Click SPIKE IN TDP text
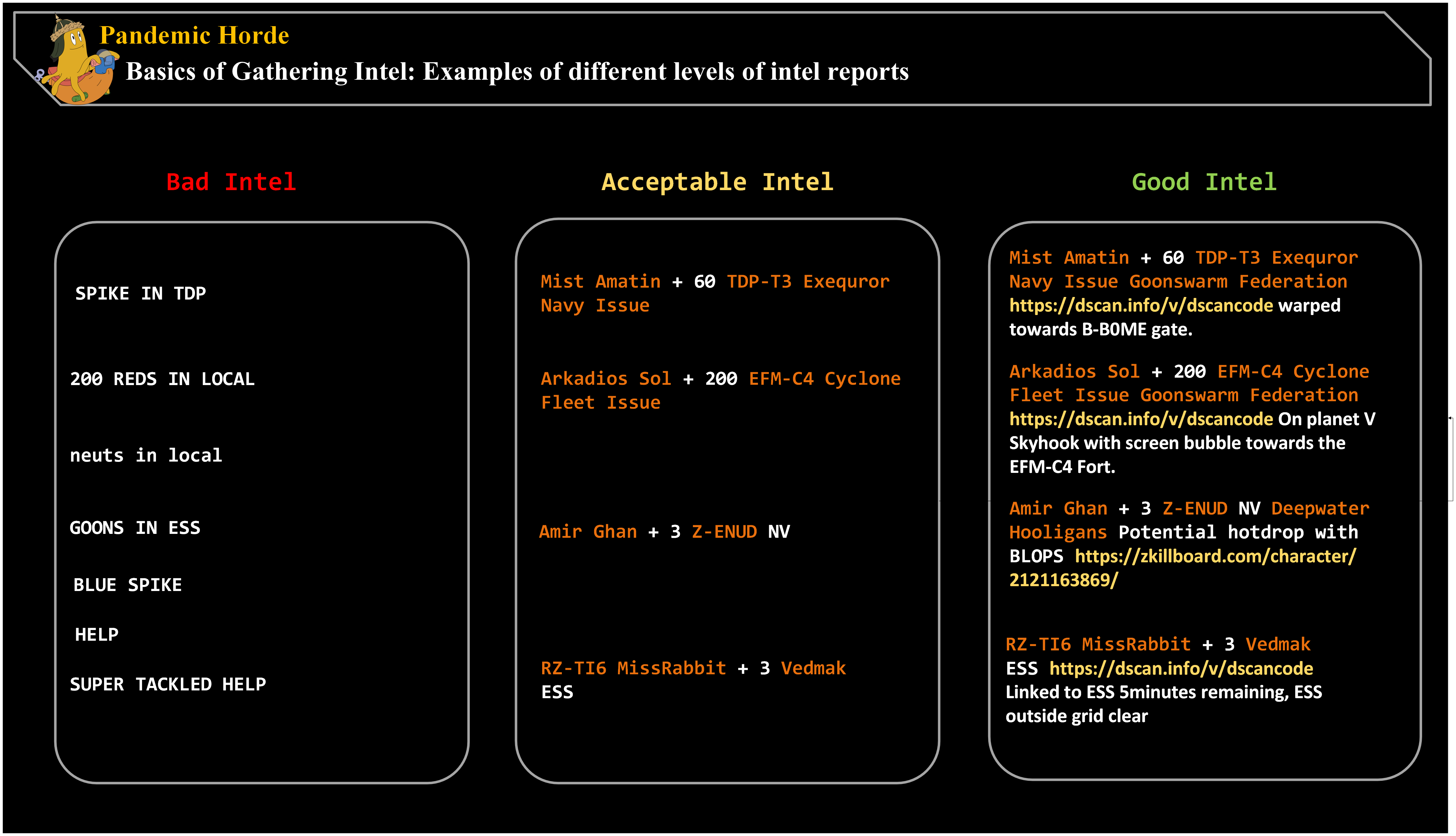 tap(140, 293)
